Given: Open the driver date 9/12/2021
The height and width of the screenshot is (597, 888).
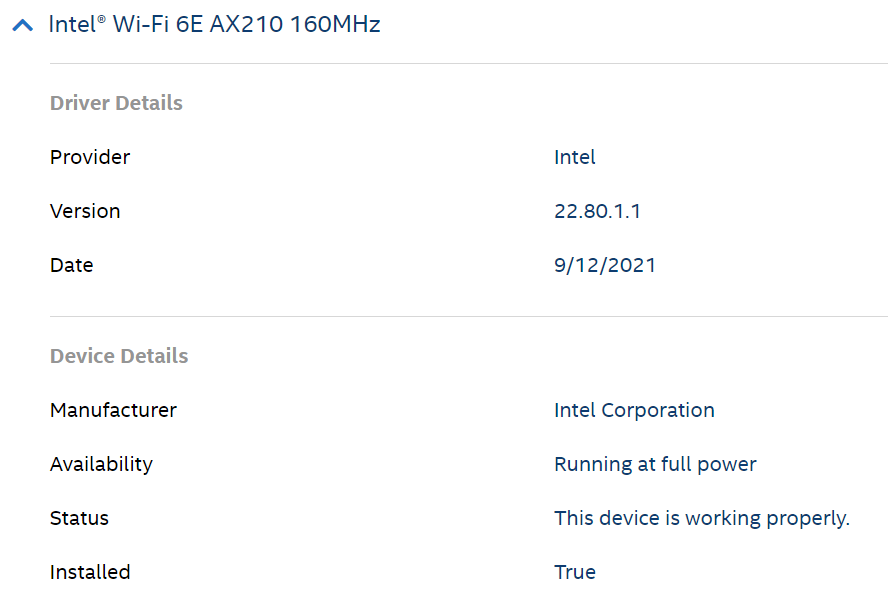Looking at the screenshot, I should tap(605, 265).
